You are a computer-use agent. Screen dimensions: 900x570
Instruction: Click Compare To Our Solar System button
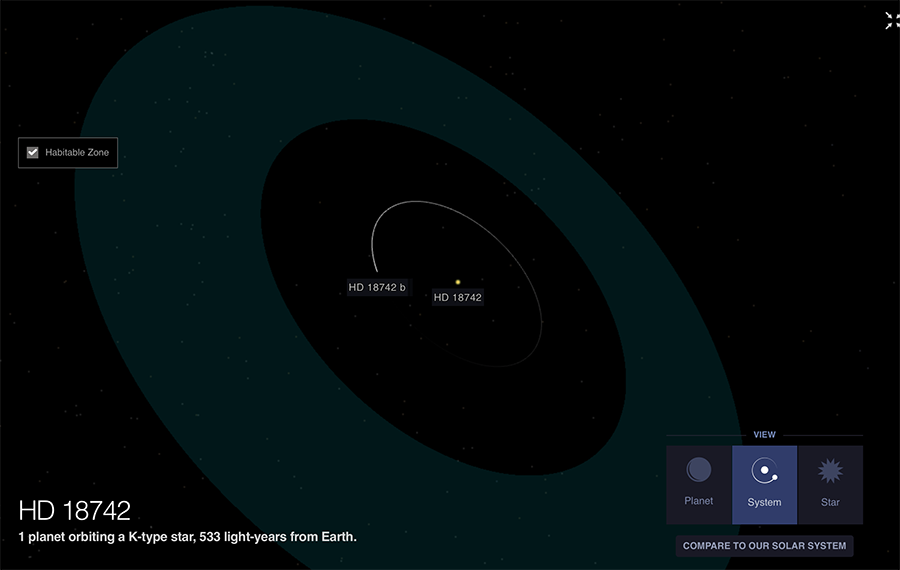tap(764, 545)
